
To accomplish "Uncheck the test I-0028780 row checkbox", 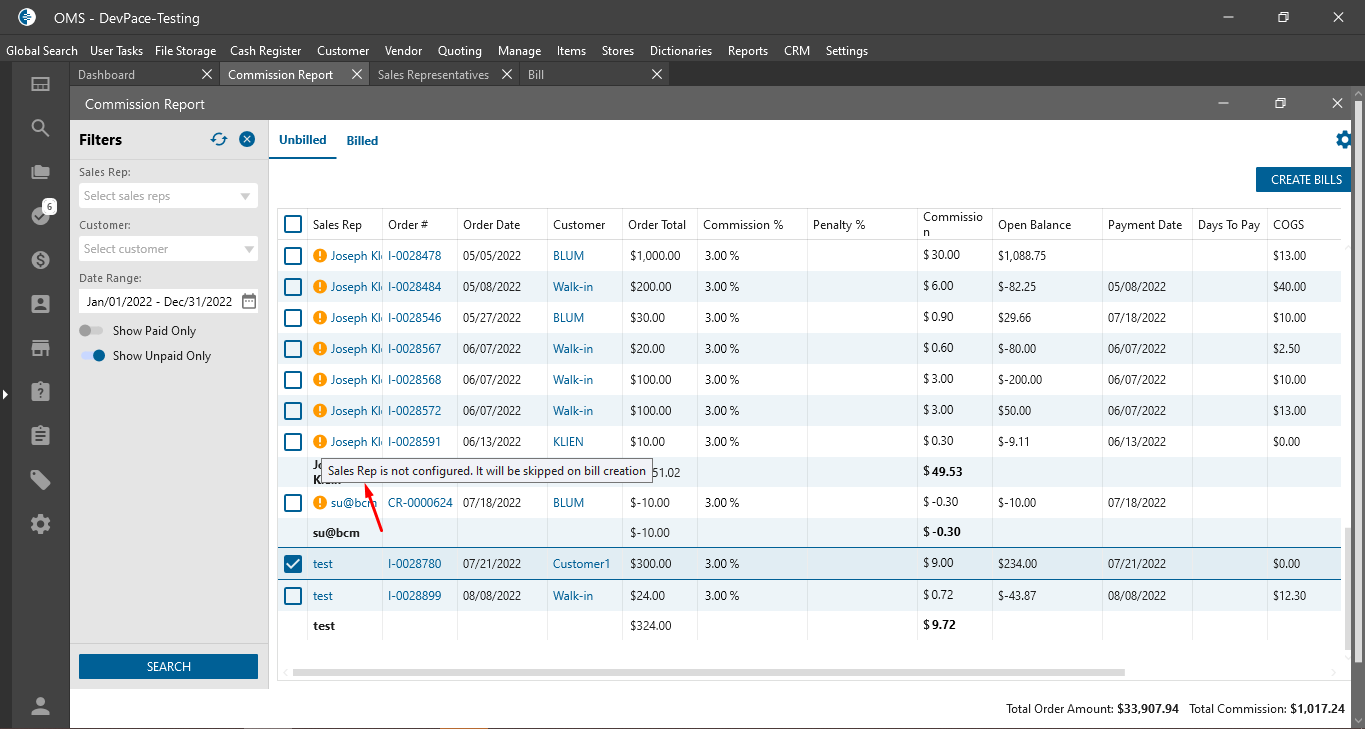I will tap(293, 564).
